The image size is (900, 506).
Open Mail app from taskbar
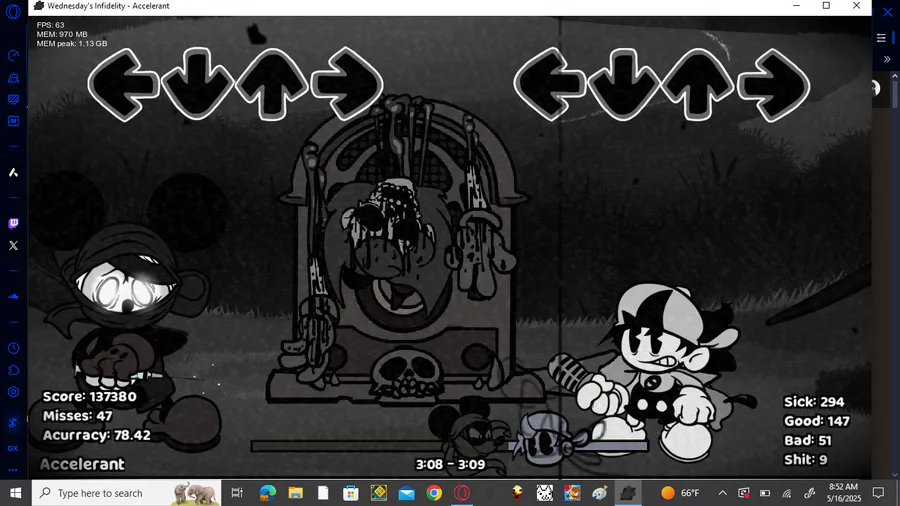pyautogui.click(x=406, y=493)
